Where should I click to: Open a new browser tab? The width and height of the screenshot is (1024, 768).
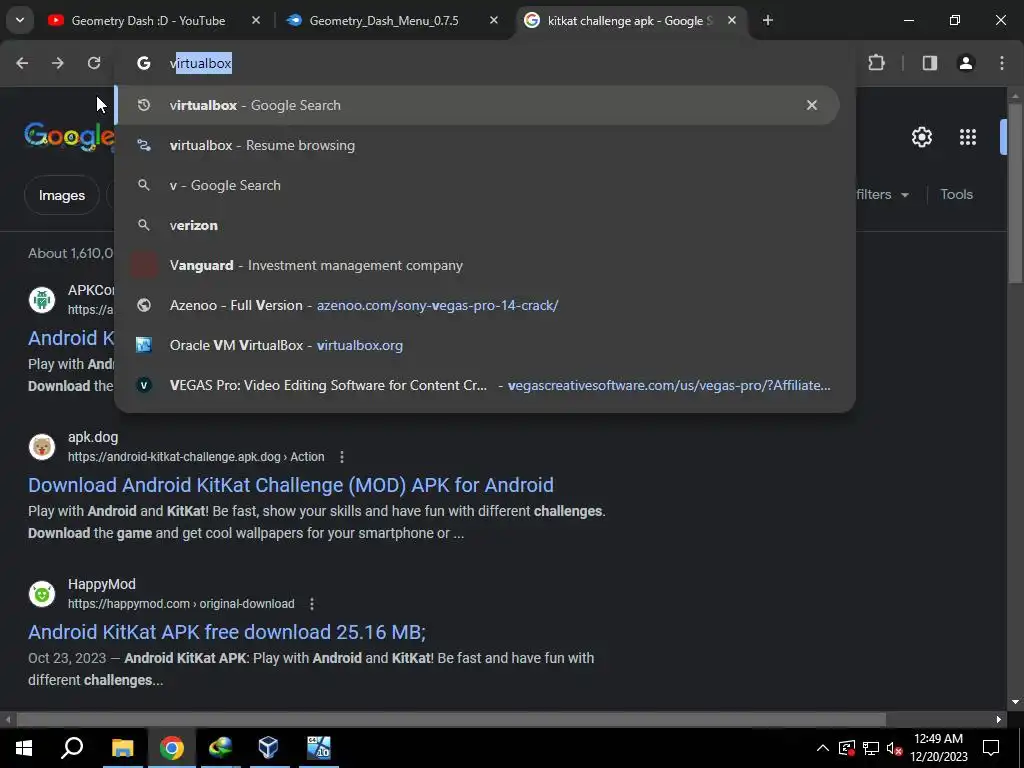[x=768, y=21]
